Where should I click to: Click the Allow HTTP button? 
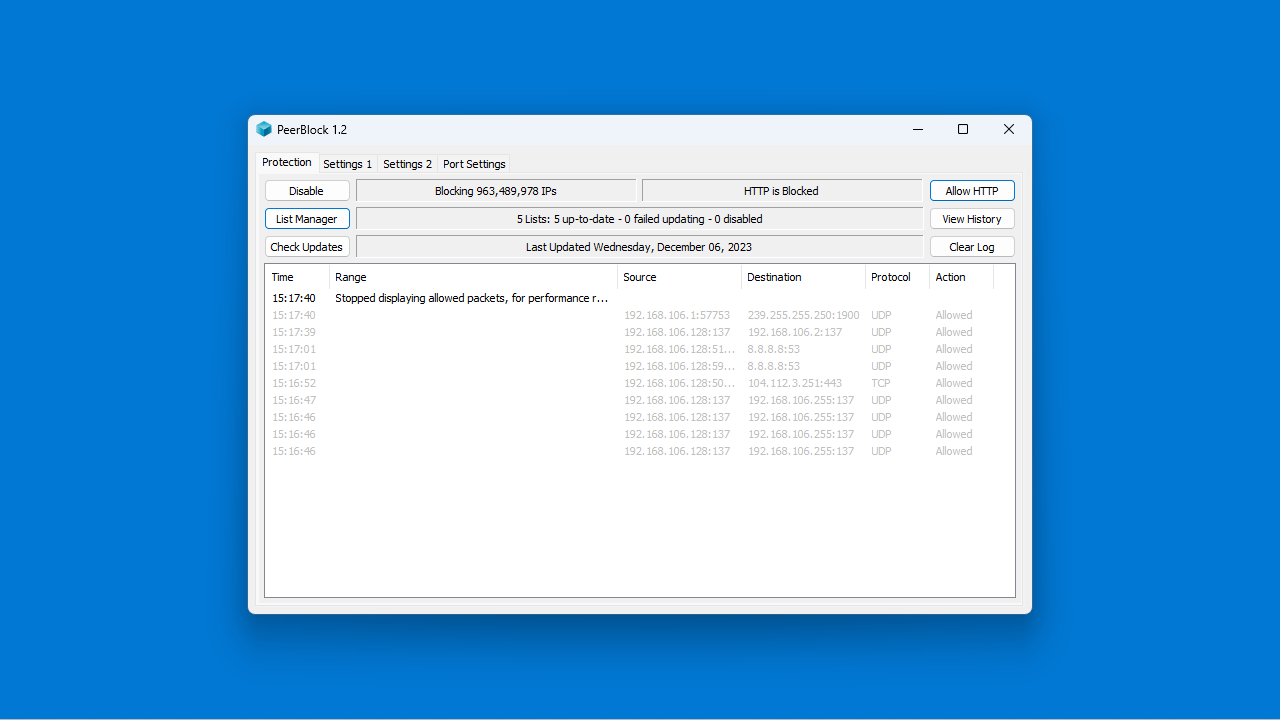pyautogui.click(x=972, y=191)
